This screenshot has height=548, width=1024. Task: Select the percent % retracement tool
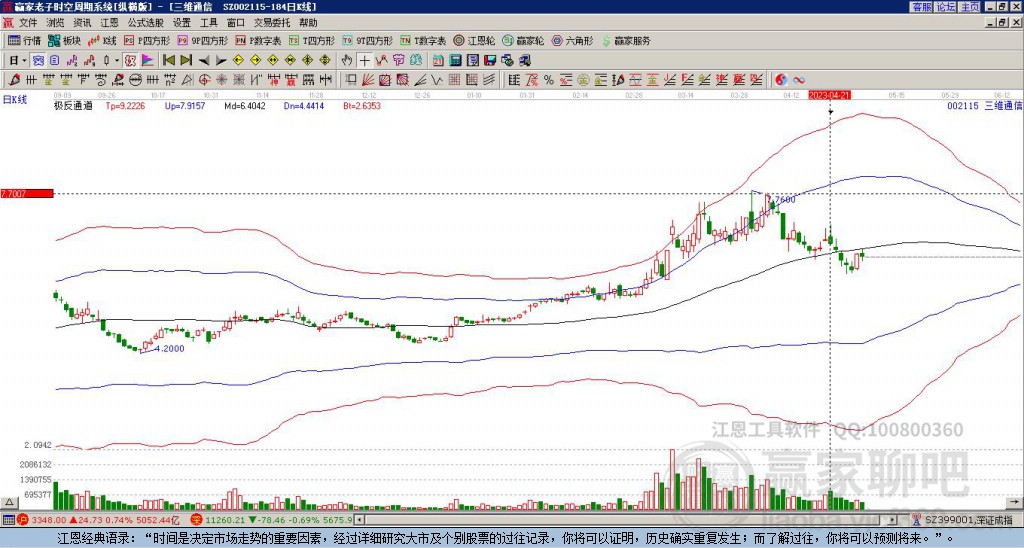pyautogui.click(x=549, y=80)
